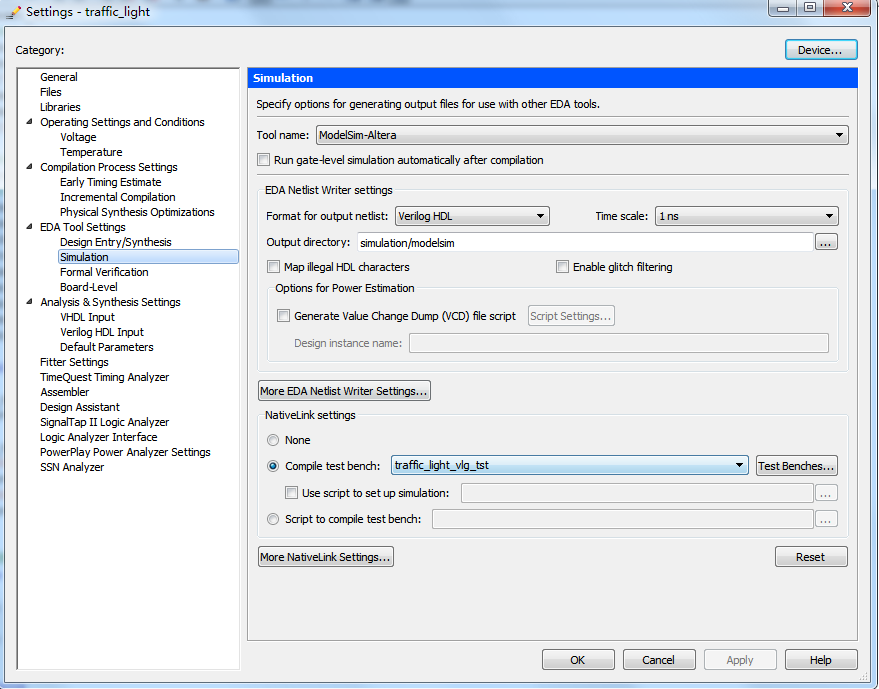Open the Time scale dropdown
Viewport: 879px width, 689px height.
tap(747, 216)
